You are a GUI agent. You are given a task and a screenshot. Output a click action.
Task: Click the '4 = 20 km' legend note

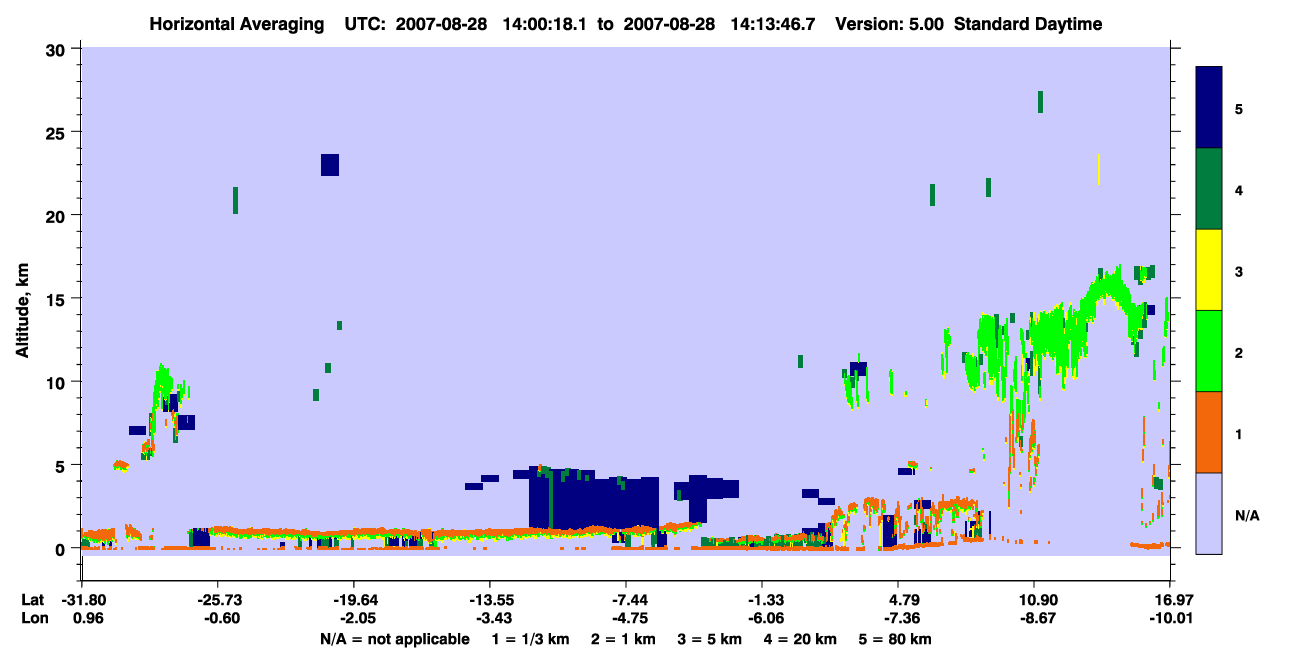point(803,638)
